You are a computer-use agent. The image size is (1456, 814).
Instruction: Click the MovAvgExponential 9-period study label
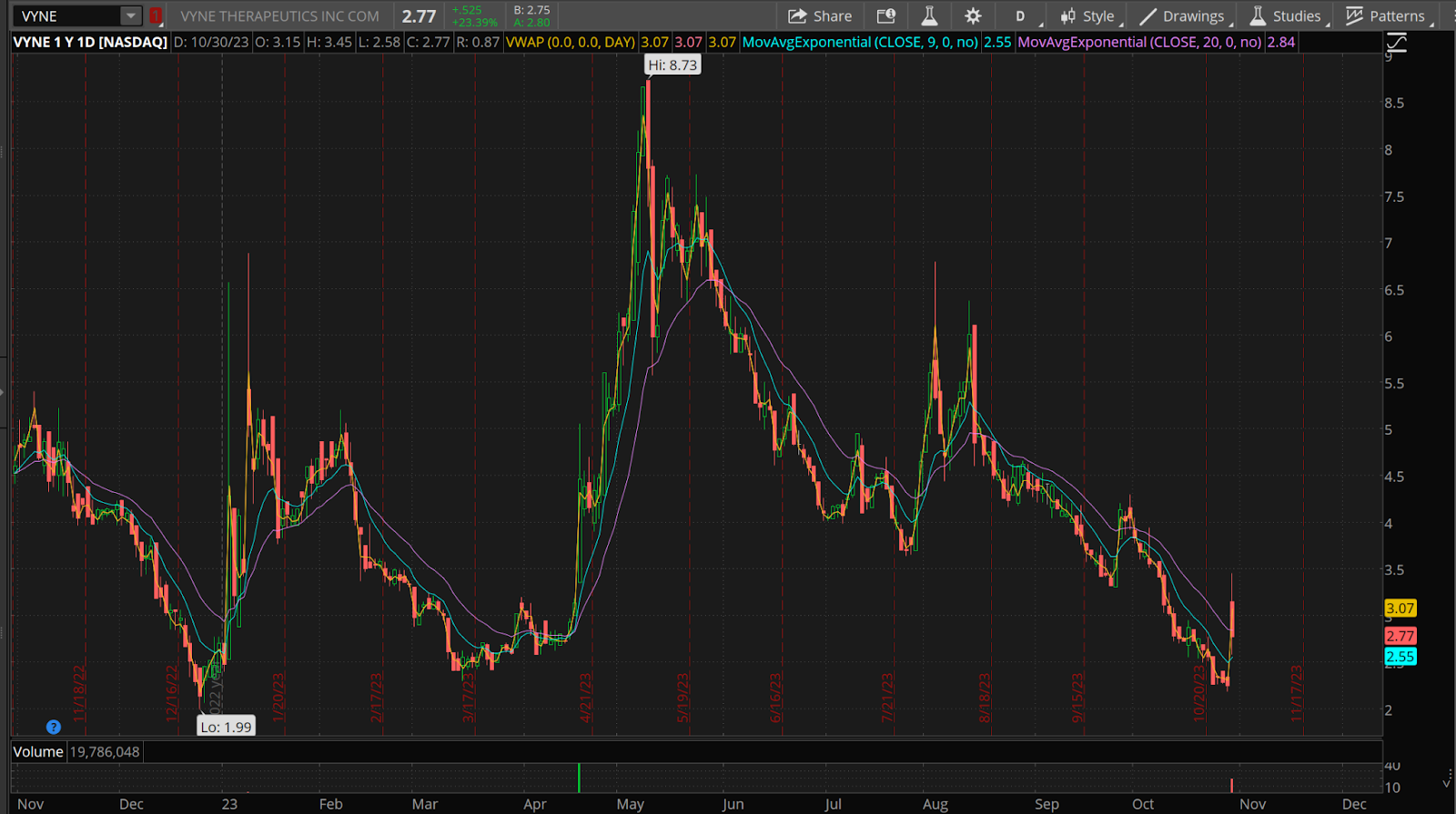coord(860,42)
